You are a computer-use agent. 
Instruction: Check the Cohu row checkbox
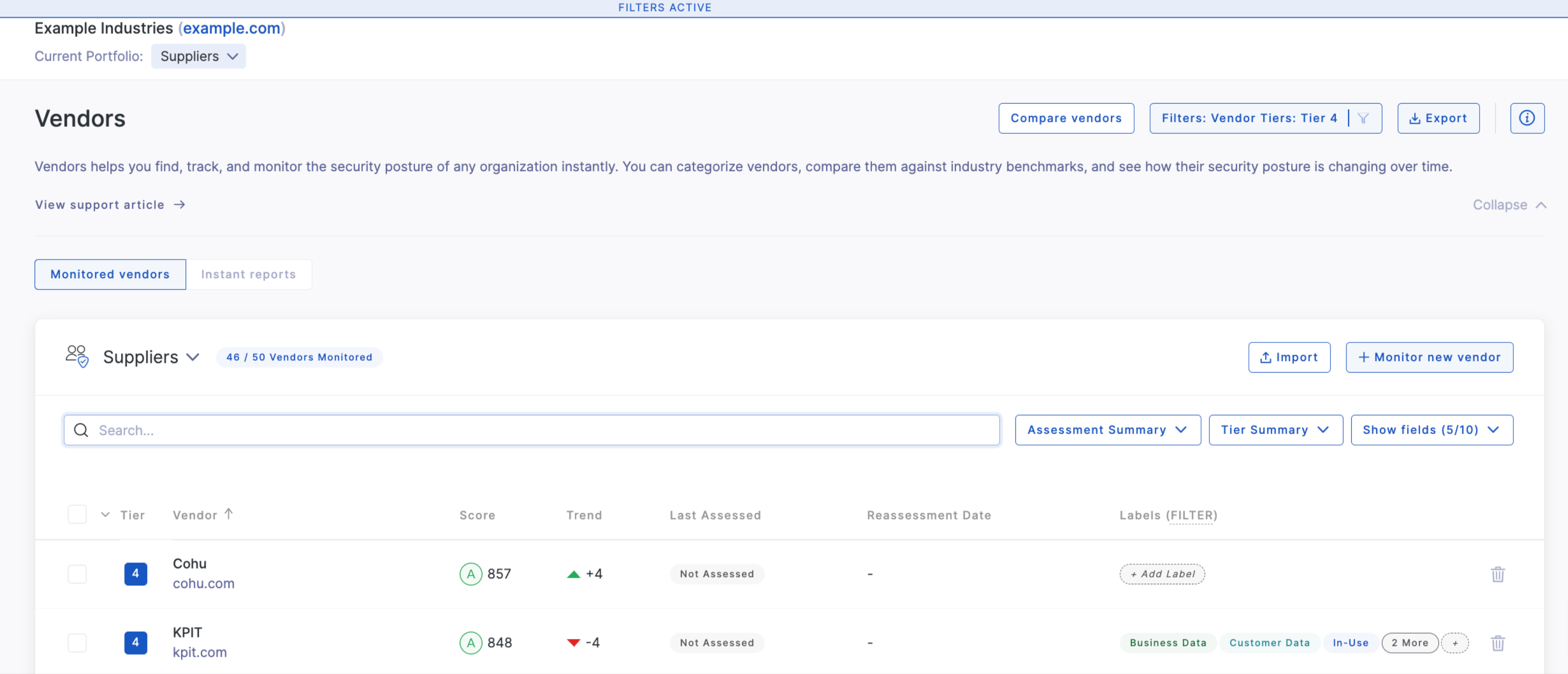coord(77,574)
